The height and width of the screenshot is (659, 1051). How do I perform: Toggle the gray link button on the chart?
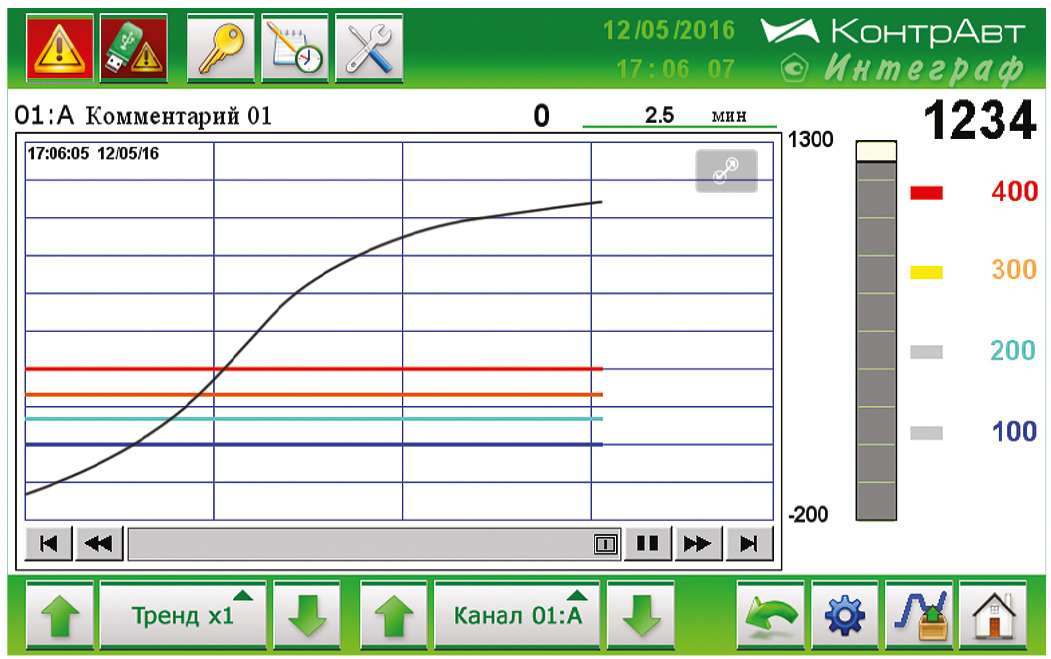726,172
